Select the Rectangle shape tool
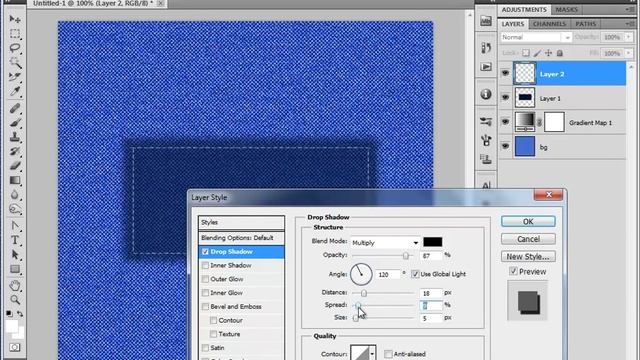 15,269
